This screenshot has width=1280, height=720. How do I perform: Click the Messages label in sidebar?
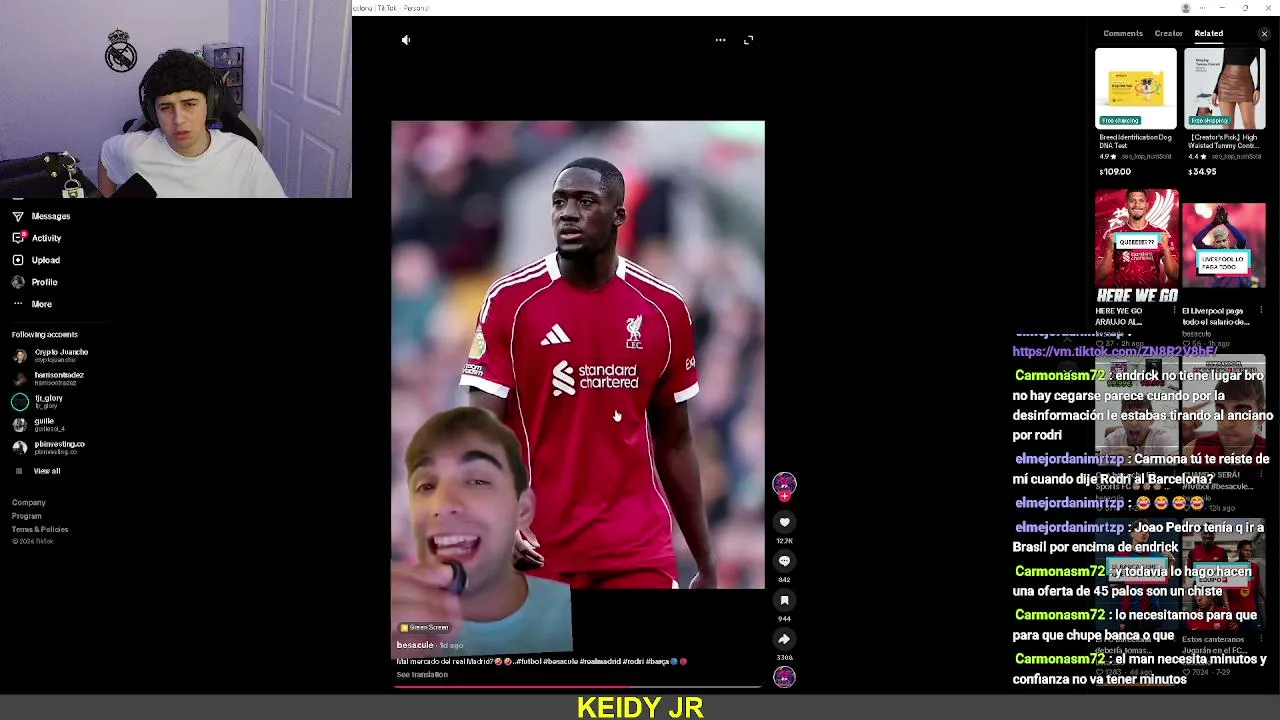[51, 216]
